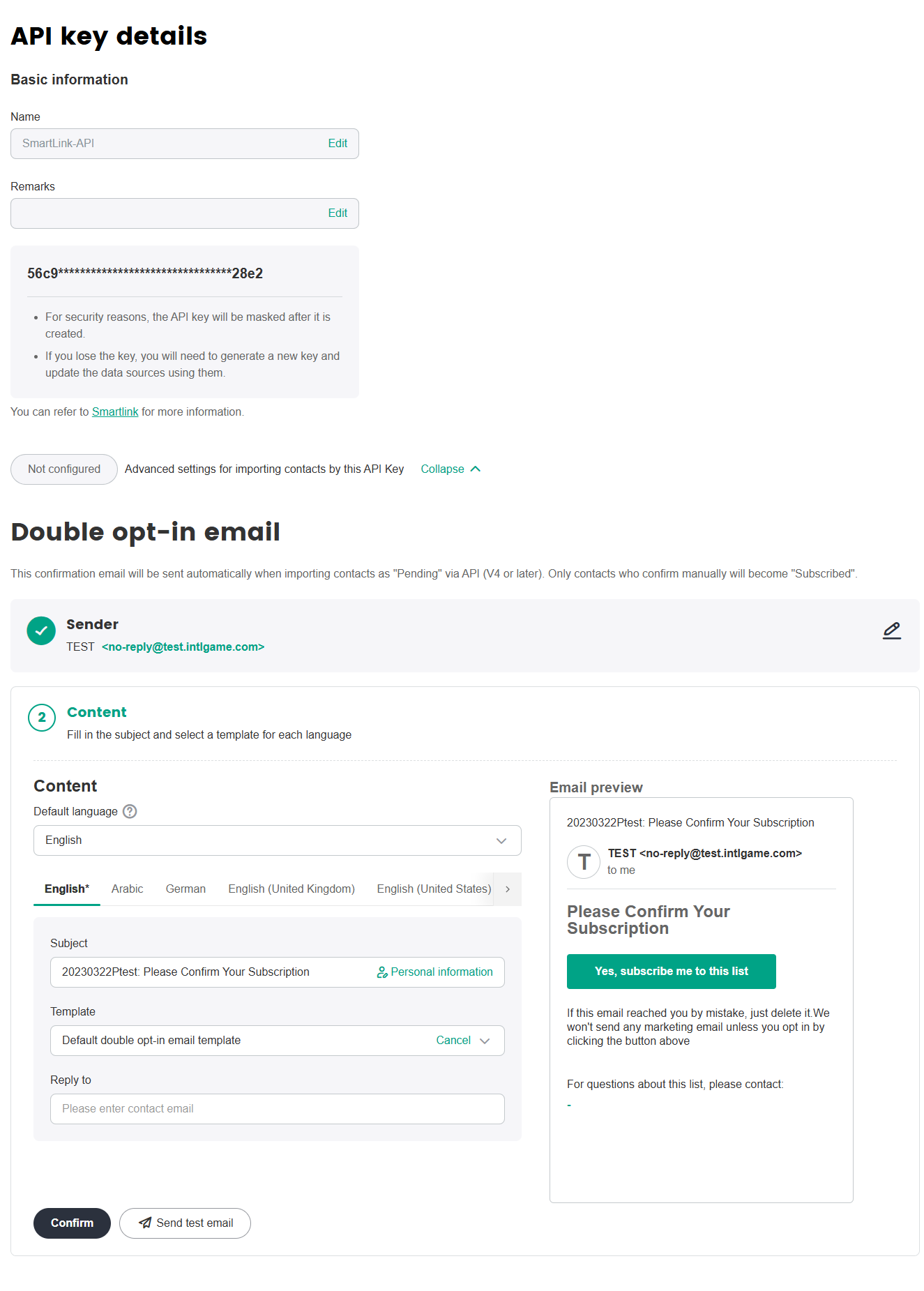Click the green Sender checkmark icon

41,631
